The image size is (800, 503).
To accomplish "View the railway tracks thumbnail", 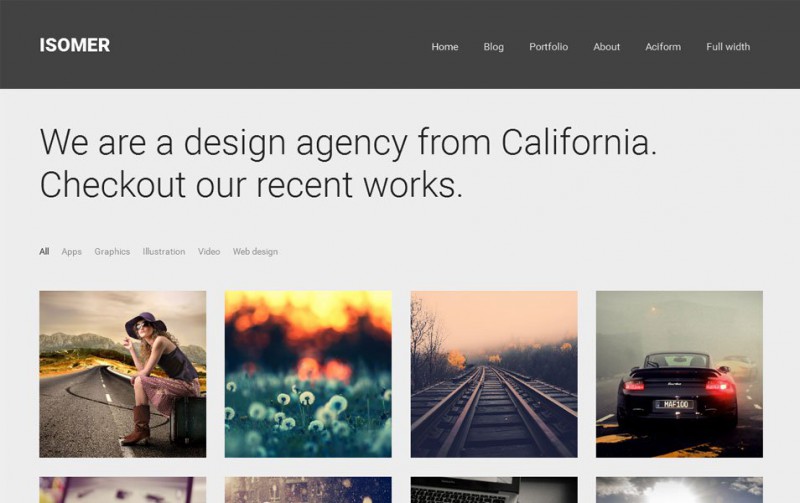I will [x=494, y=374].
